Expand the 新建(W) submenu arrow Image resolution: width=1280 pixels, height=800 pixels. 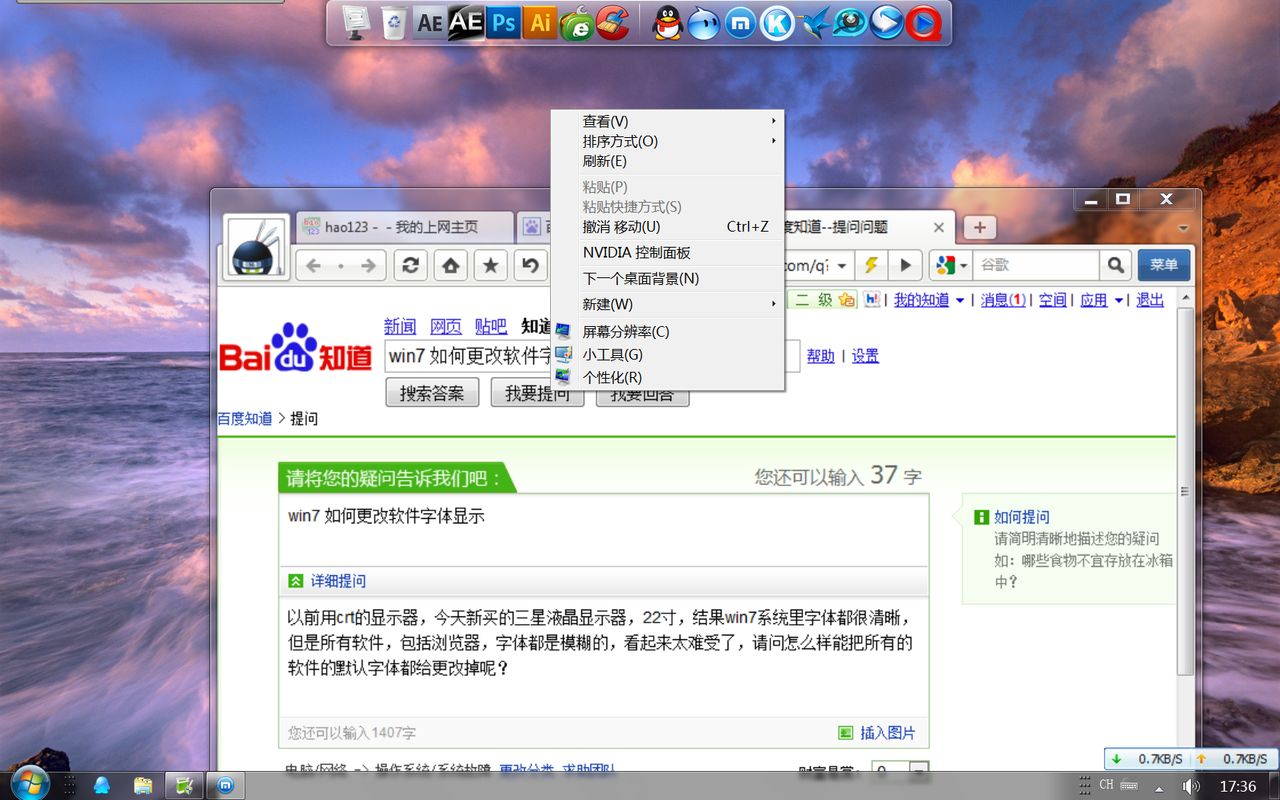[773, 304]
